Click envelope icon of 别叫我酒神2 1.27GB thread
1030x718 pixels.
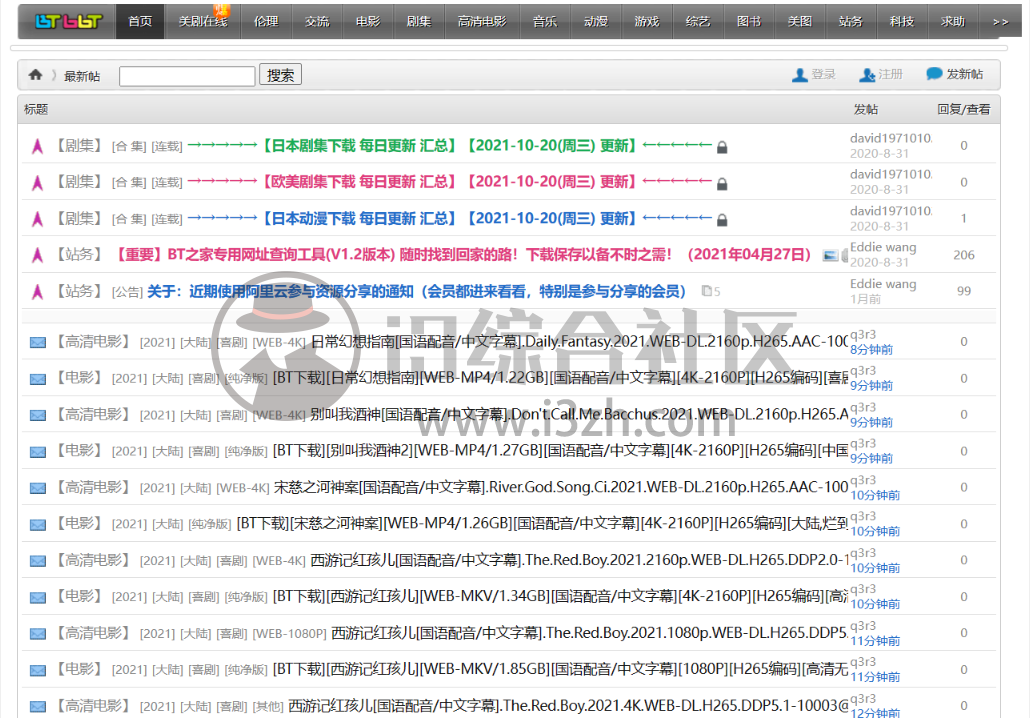[x=38, y=452]
